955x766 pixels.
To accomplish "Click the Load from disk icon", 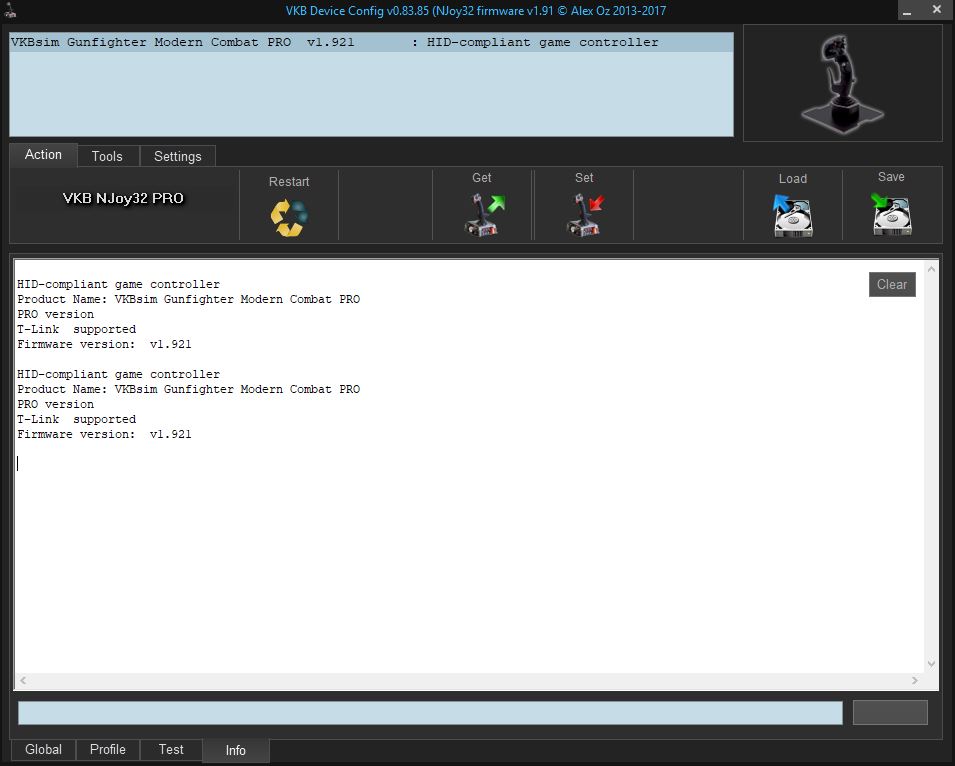I will click(x=793, y=215).
